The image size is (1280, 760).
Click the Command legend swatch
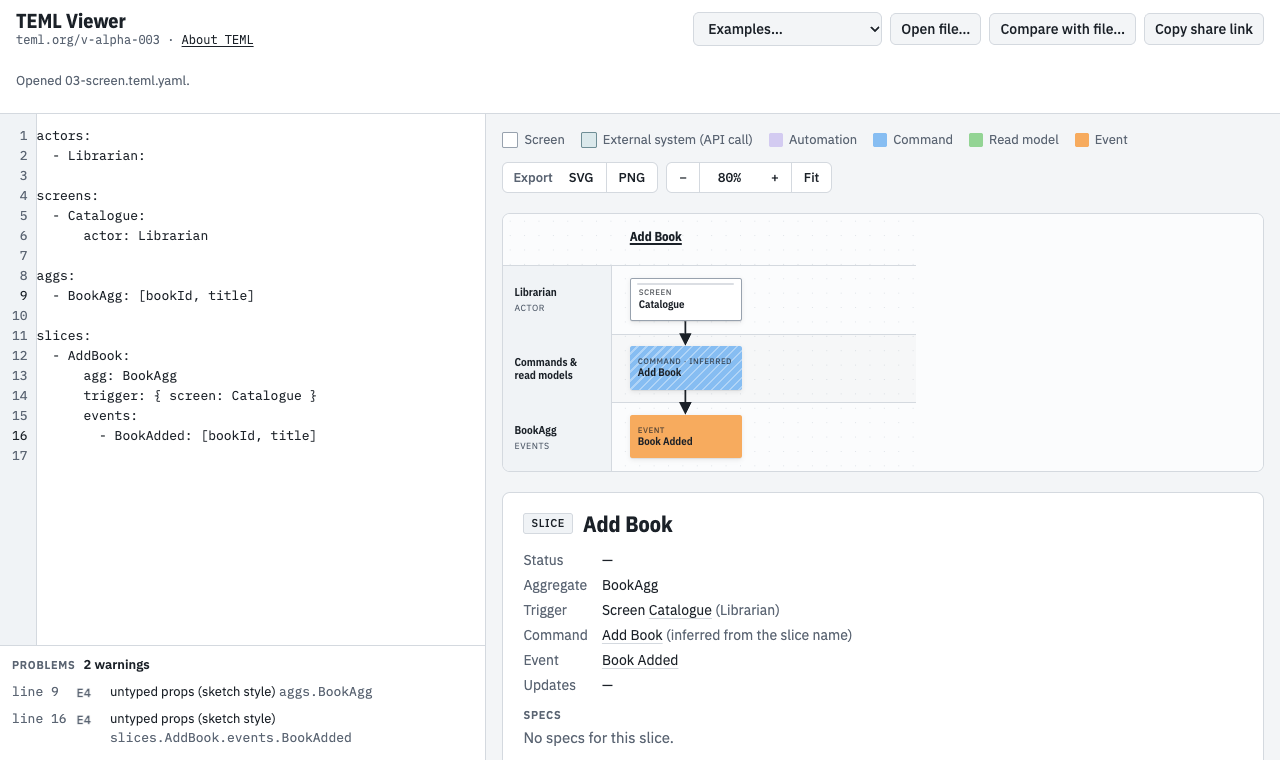[880, 140]
